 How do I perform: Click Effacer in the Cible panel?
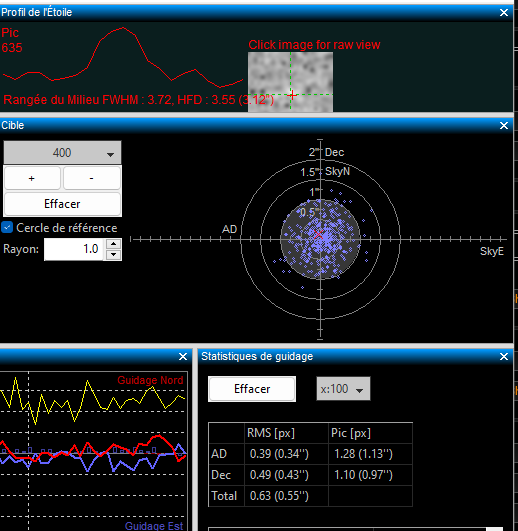point(62,204)
